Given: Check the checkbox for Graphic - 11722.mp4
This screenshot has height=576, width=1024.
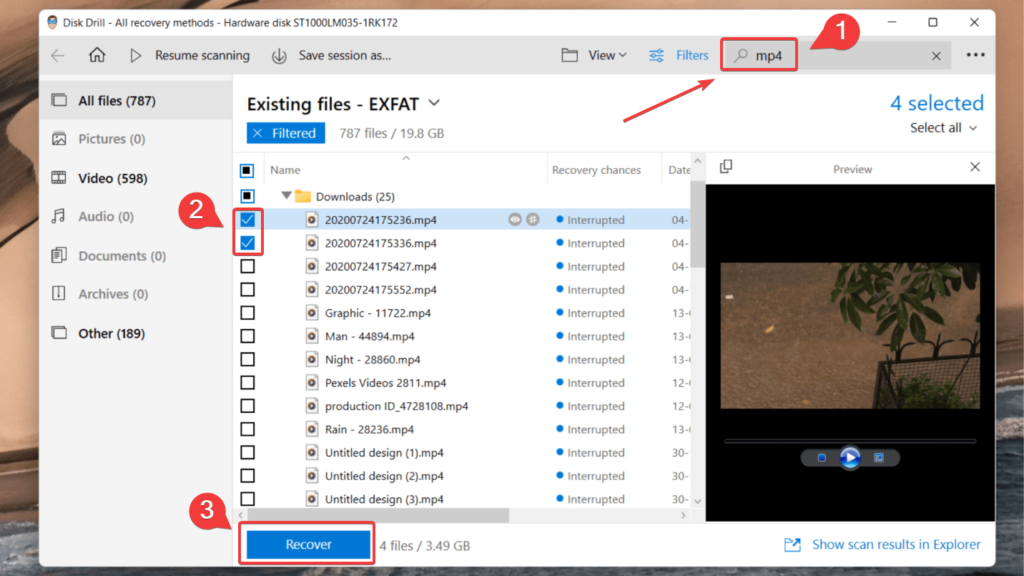Looking at the screenshot, I should pos(246,312).
